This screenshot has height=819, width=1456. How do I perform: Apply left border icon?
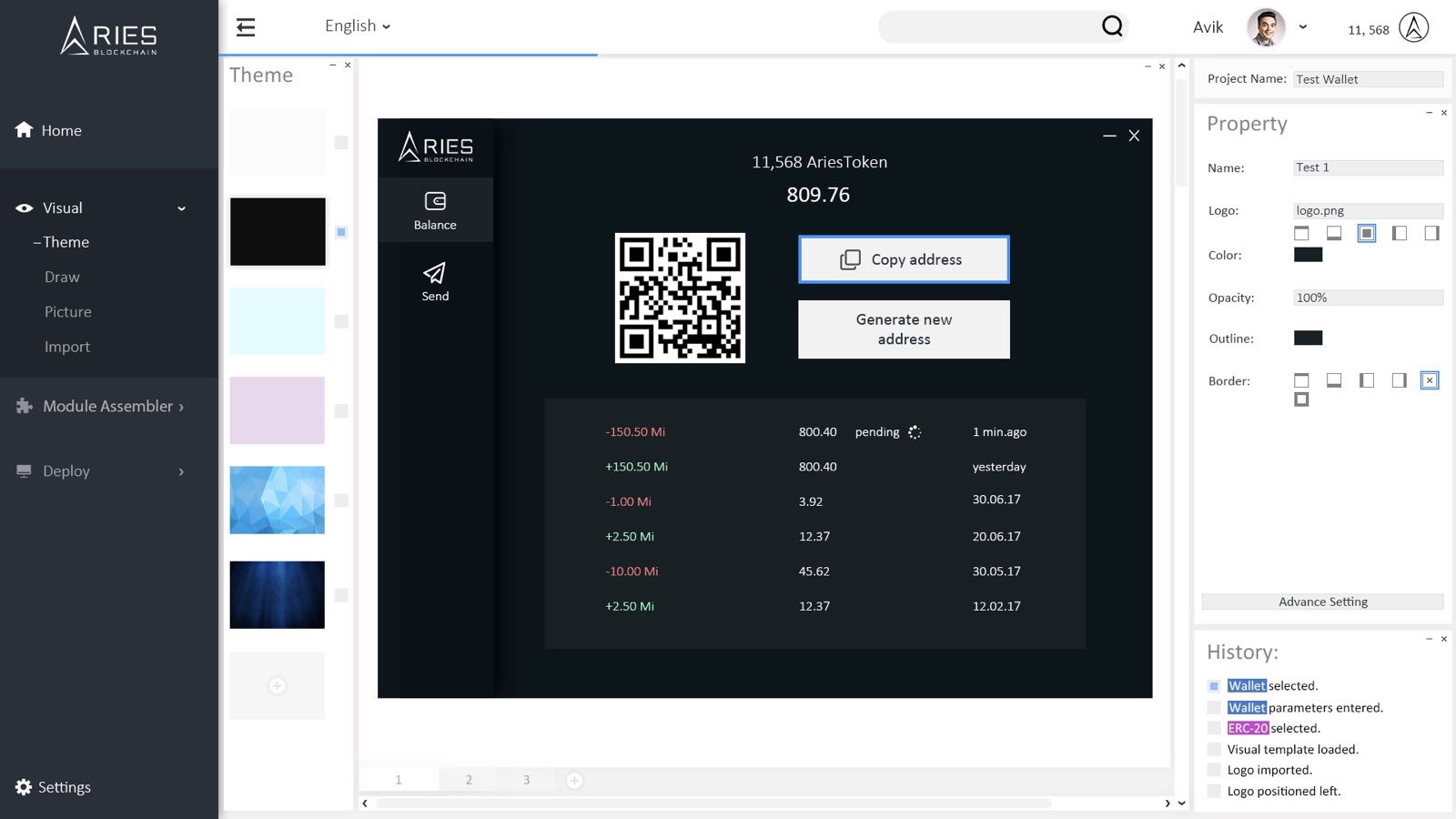(x=1367, y=380)
